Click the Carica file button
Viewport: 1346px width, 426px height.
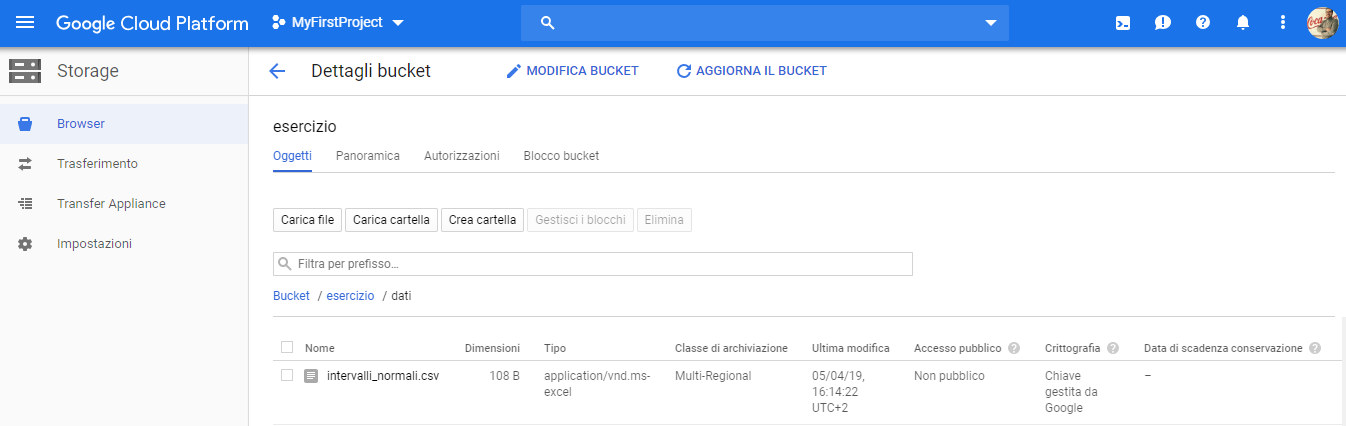(x=308, y=220)
